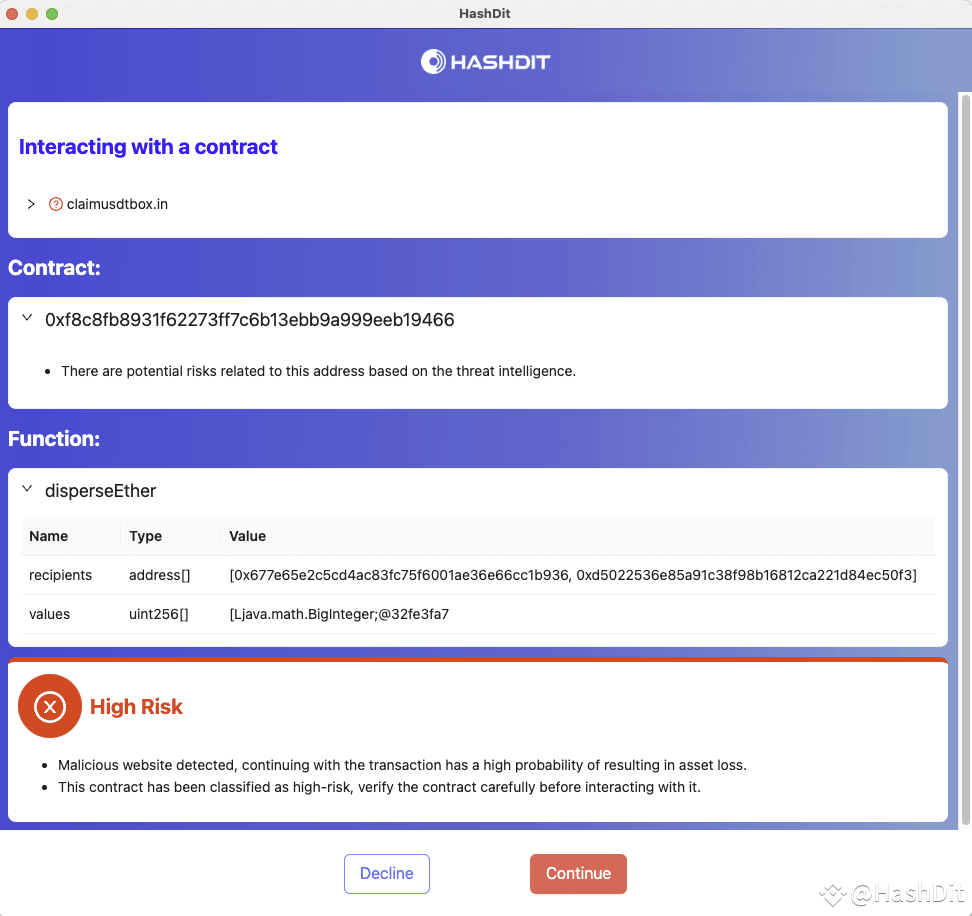Viewport: 972px width, 916px height.
Task: Click the 'address[]' type cell
Action: click(159, 575)
